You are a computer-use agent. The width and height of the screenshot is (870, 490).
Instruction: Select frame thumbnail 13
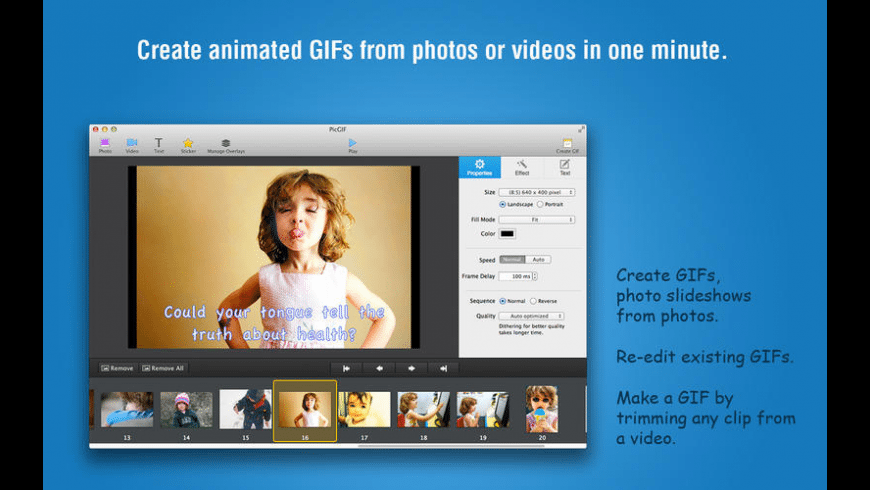click(x=127, y=410)
